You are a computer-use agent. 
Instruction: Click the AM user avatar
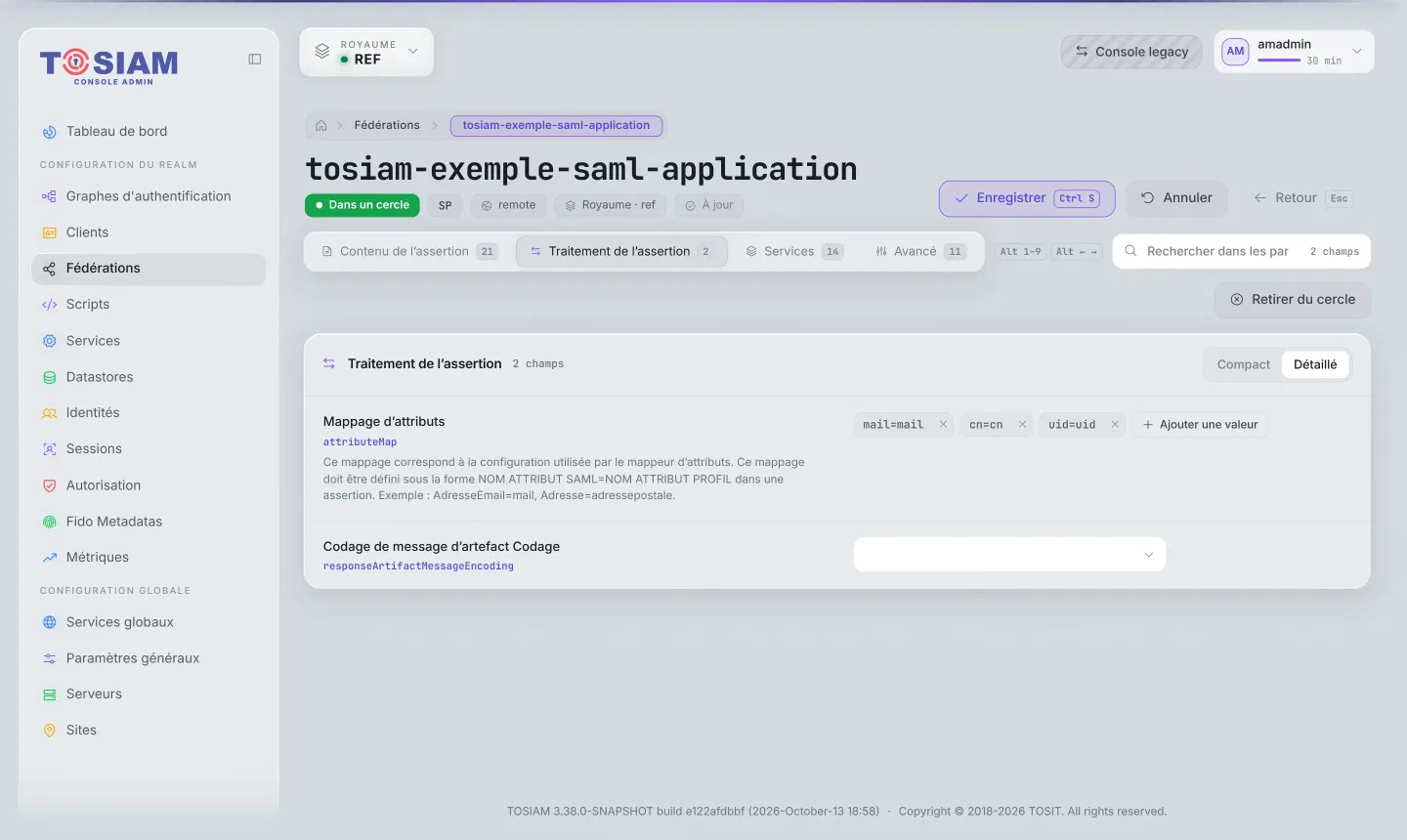[1235, 52]
